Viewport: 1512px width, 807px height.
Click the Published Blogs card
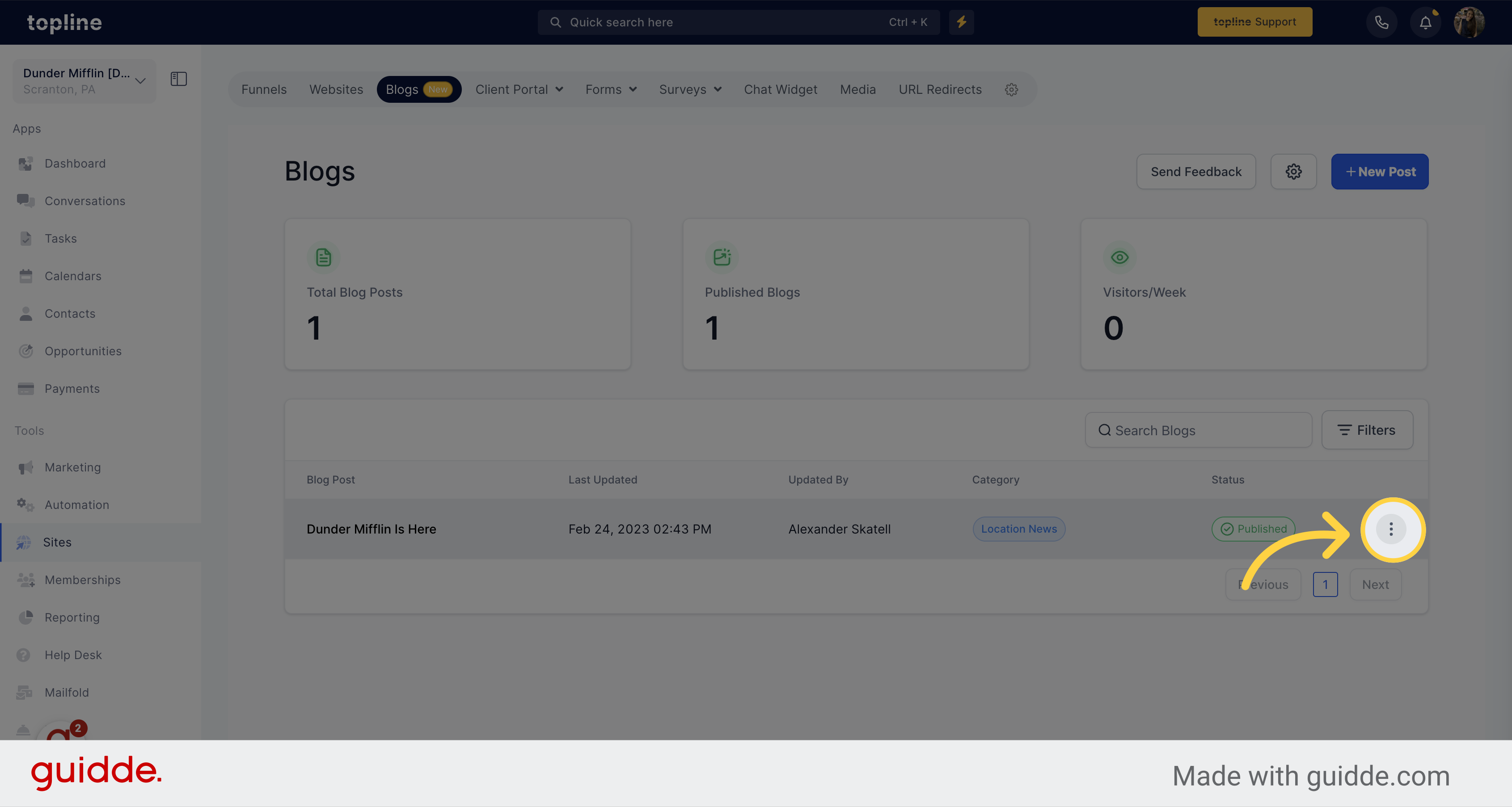pos(855,294)
